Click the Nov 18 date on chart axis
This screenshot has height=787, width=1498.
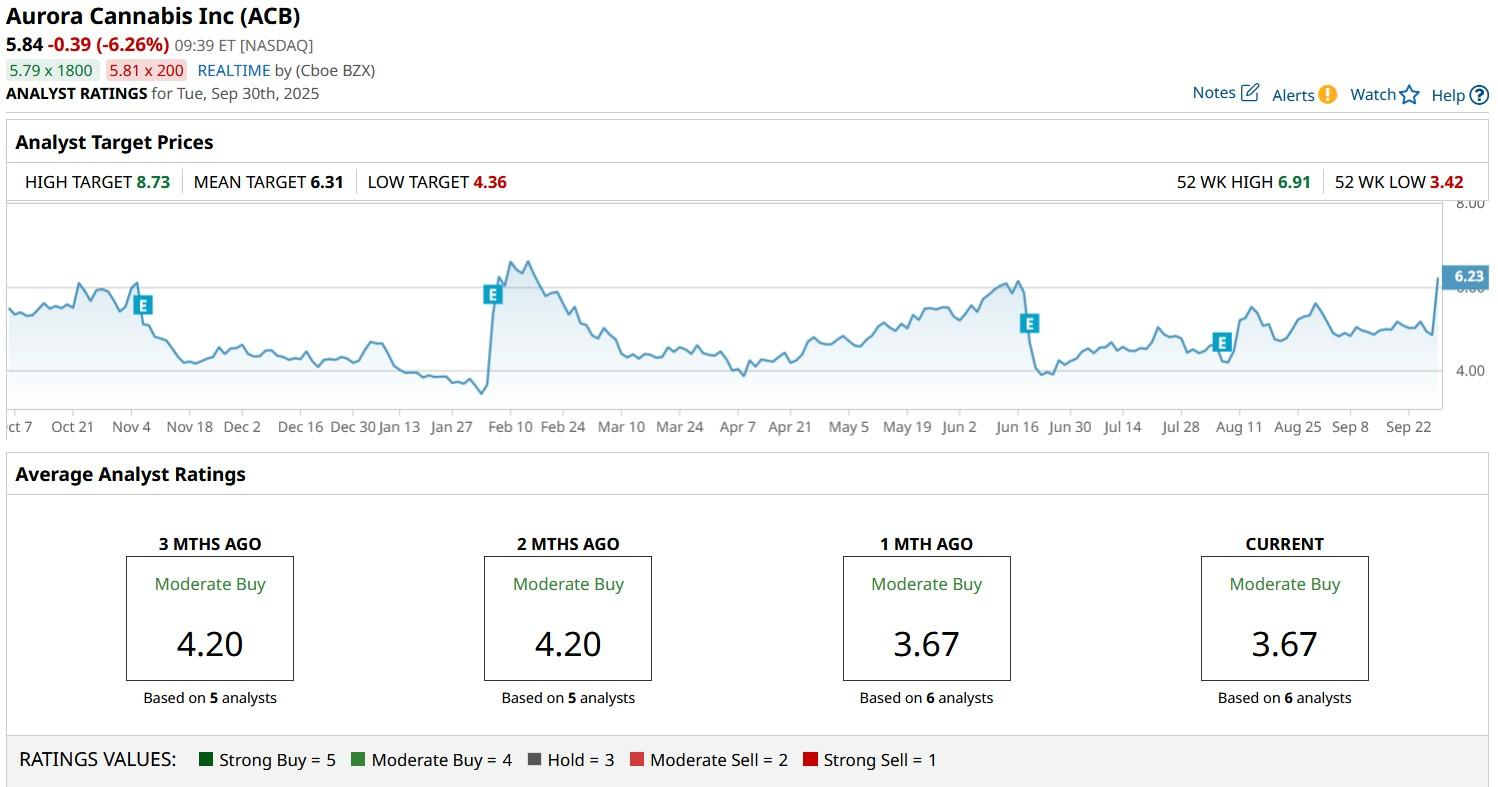click(190, 427)
